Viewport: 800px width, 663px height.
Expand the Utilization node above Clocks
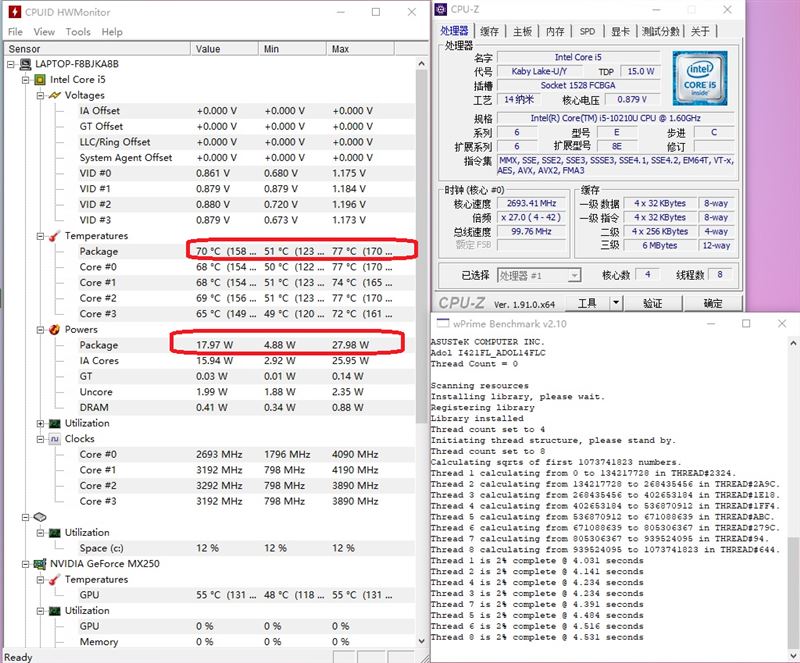(40, 424)
